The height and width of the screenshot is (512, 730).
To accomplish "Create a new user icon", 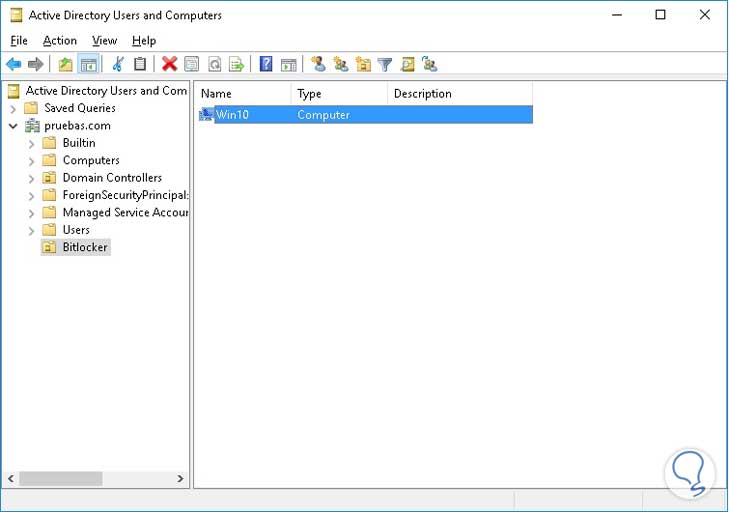I will [318, 64].
